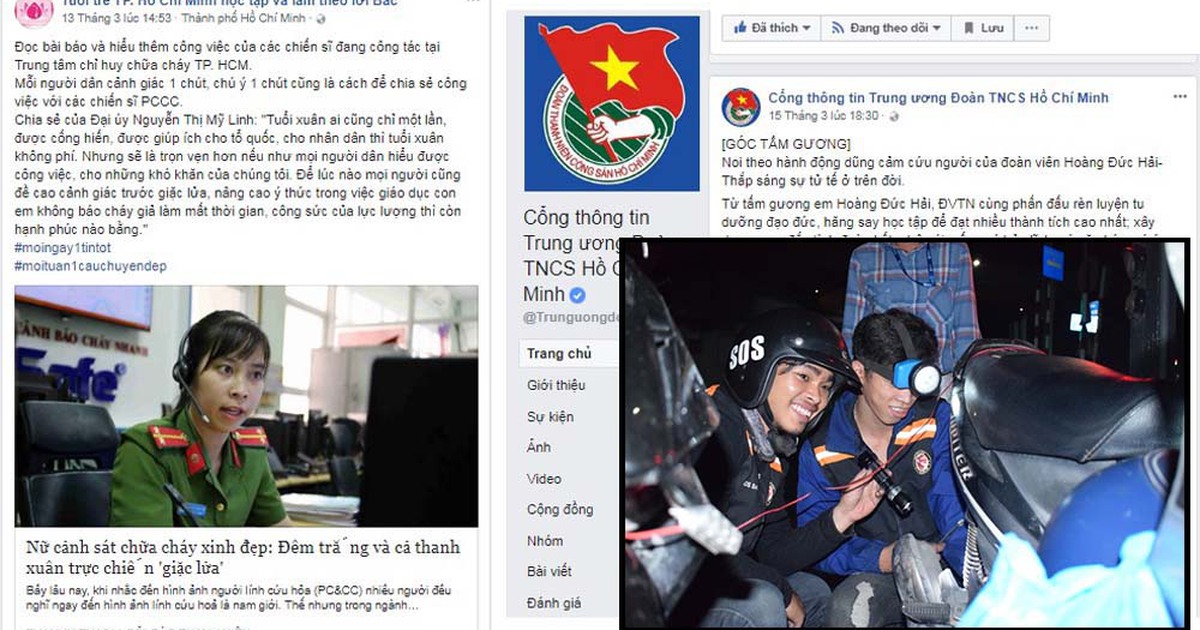Screen dimensions: 1200x630
Task: Open the three-dots more options button
Action: (1033, 28)
